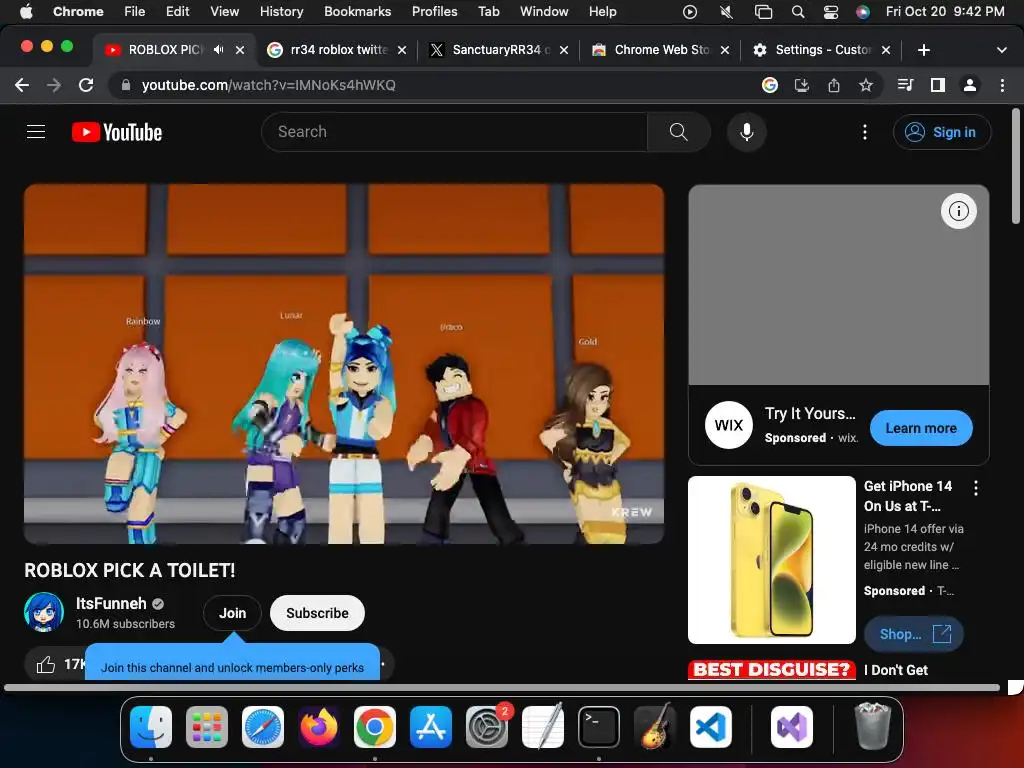The width and height of the screenshot is (1024, 768).
Task: Share this page from the address bar
Action: 833,85
